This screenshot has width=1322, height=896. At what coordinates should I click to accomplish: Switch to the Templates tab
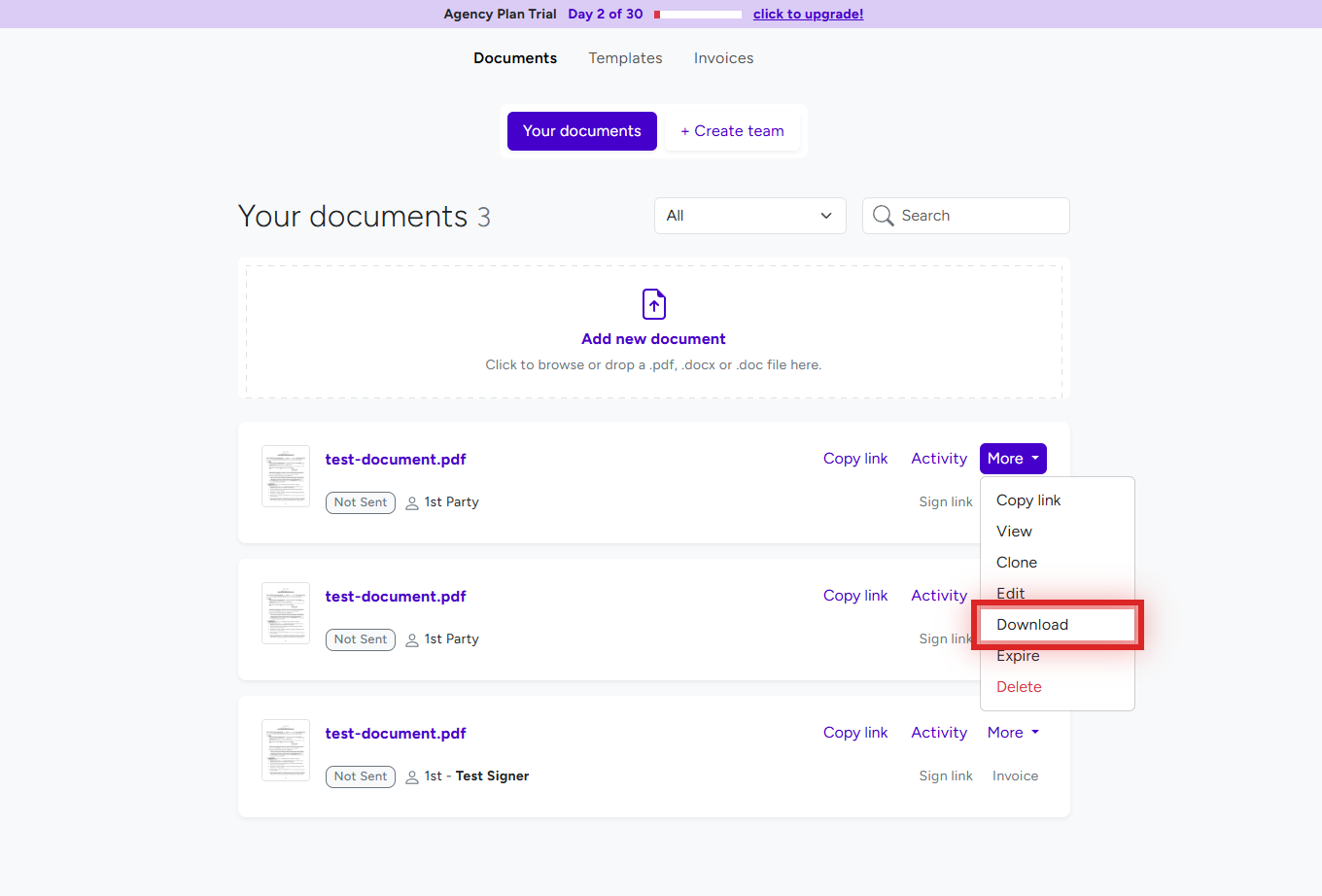[625, 58]
